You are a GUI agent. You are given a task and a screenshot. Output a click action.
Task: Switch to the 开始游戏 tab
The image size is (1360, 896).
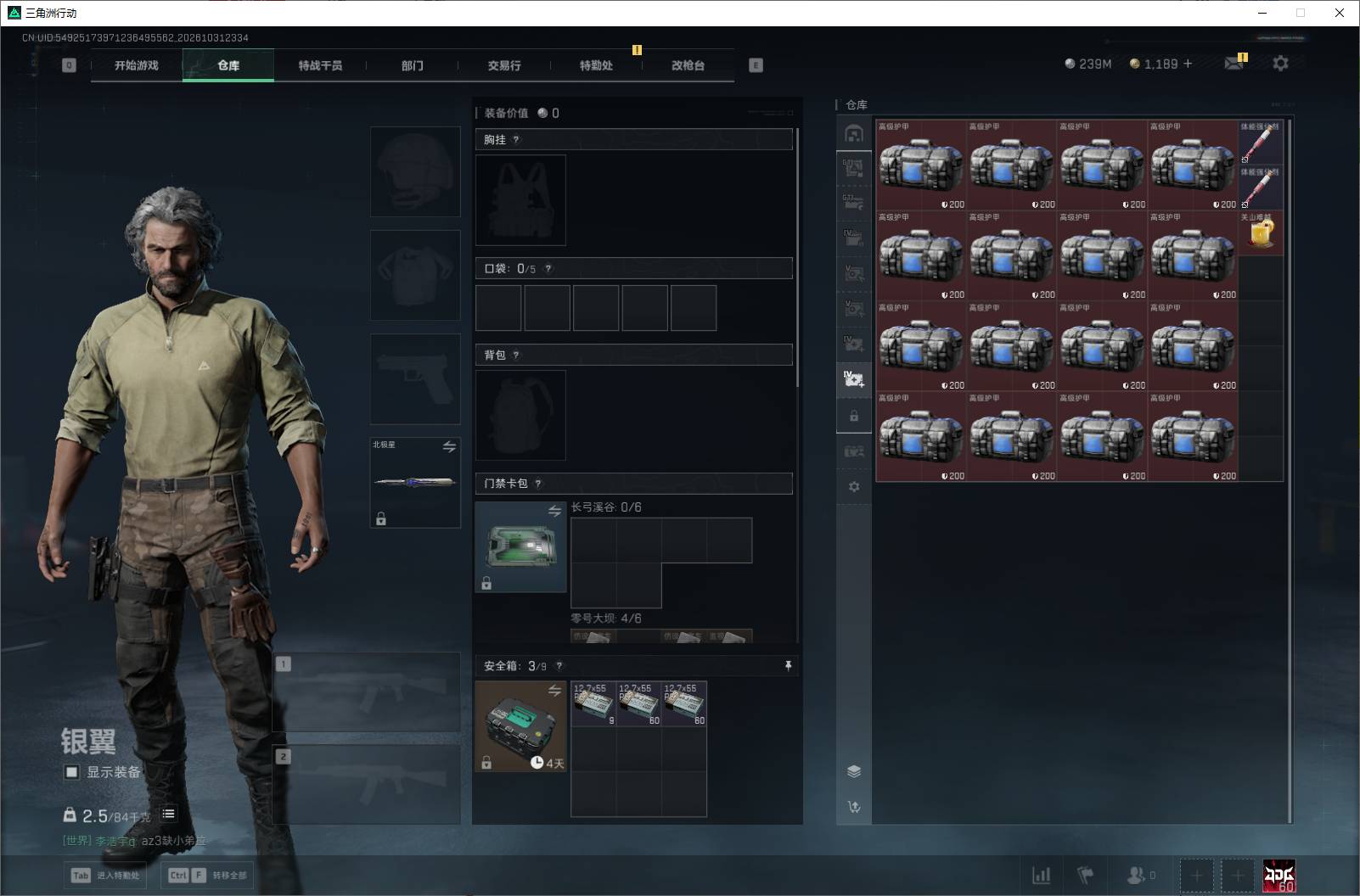coord(137,65)
